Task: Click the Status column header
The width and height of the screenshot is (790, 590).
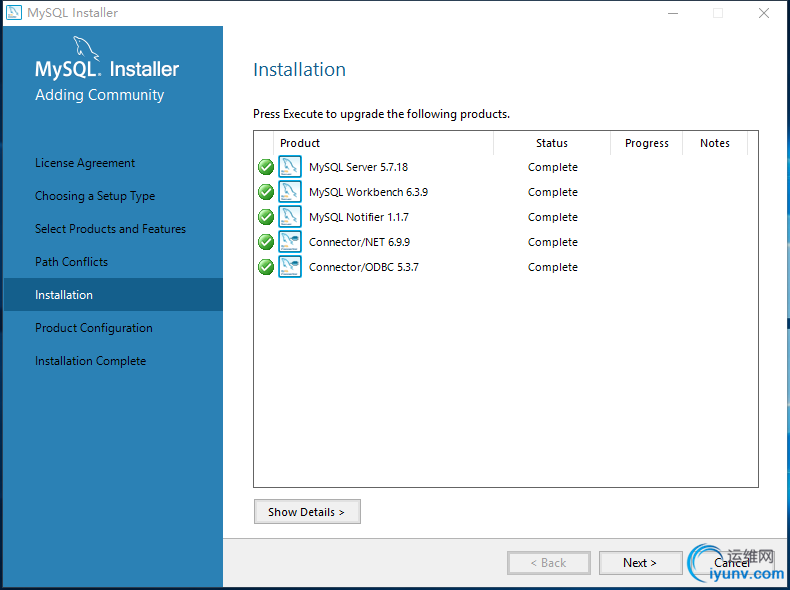Action: 552,143
